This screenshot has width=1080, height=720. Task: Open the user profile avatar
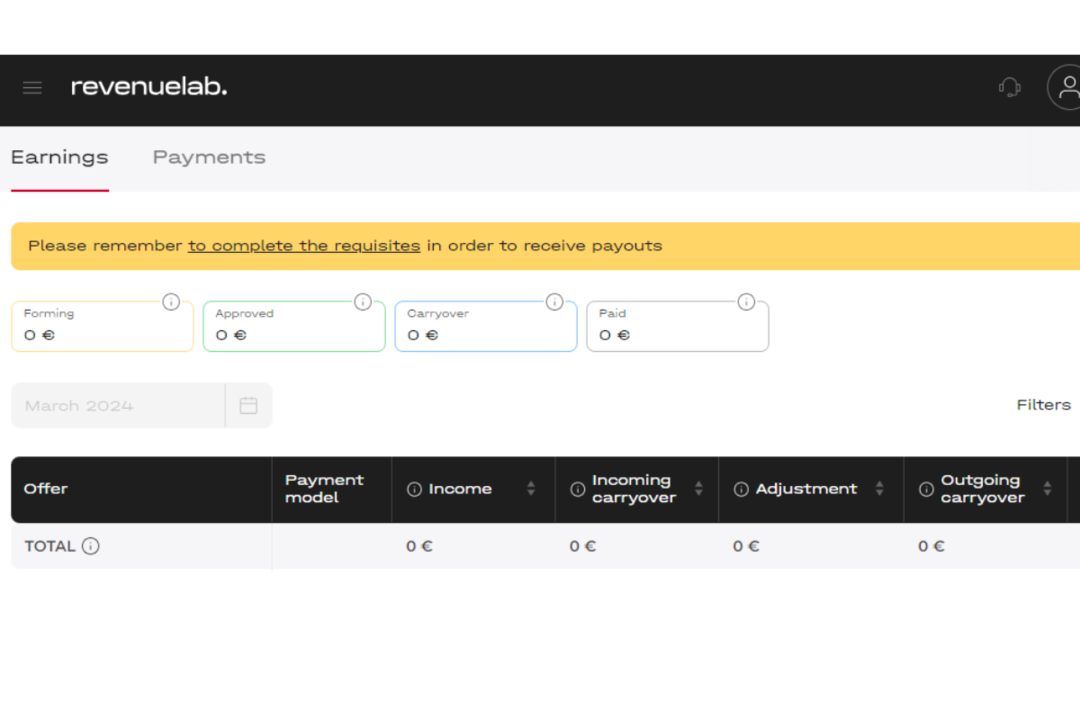[1066, 87]
